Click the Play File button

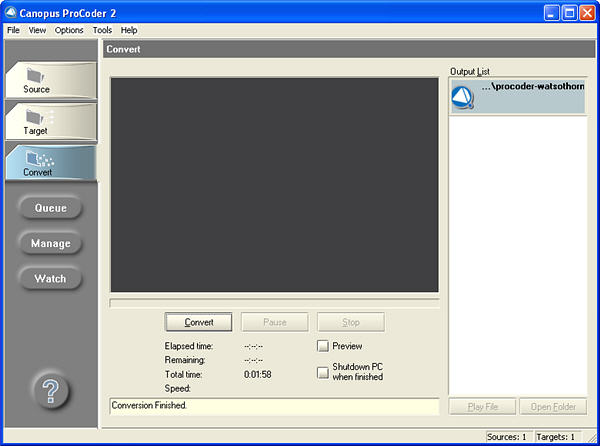pos(483,407)
